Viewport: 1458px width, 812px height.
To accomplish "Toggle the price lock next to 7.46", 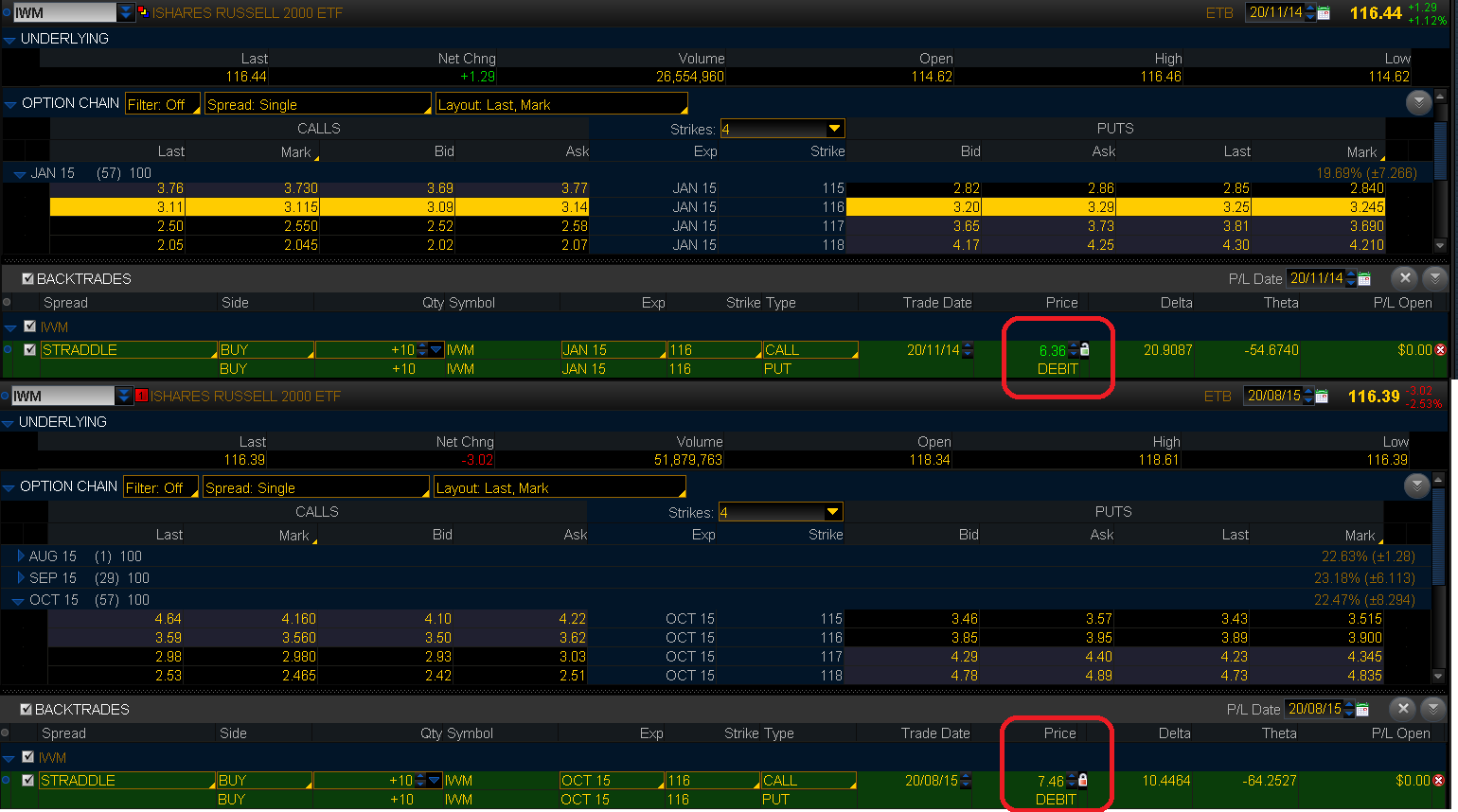I will 1083,780.
